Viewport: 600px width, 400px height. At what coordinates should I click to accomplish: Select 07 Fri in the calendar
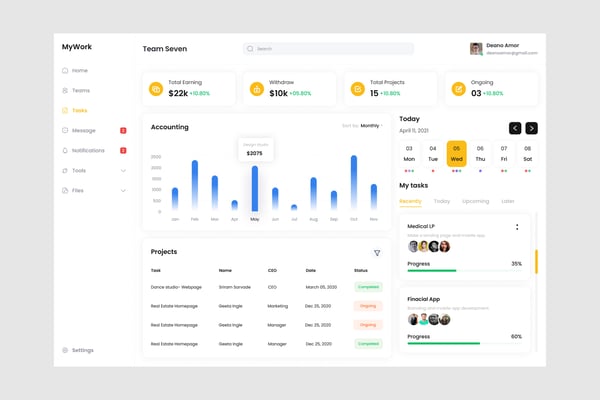point(504,154)
